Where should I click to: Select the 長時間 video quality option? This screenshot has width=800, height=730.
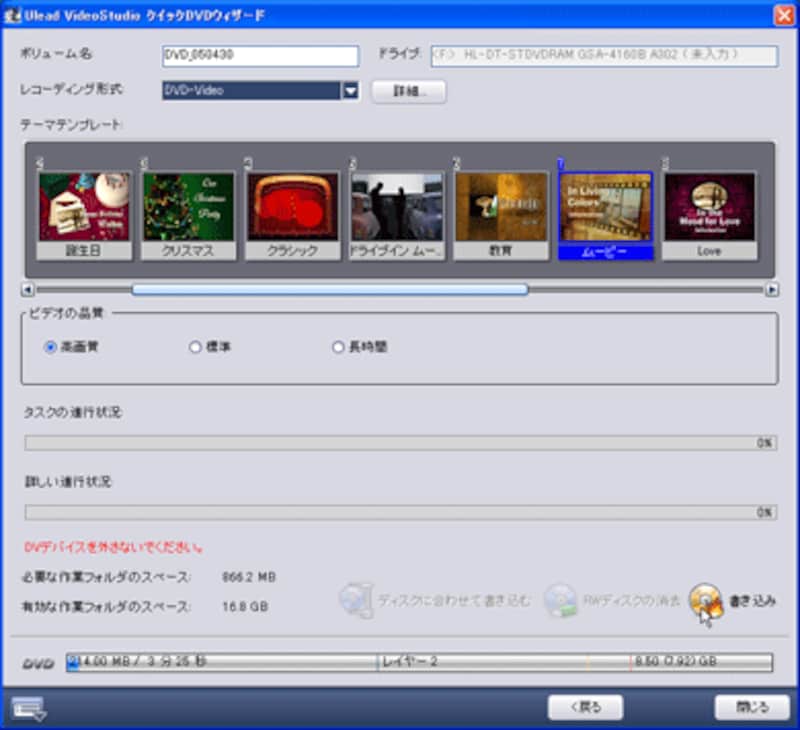click(338, 347)
